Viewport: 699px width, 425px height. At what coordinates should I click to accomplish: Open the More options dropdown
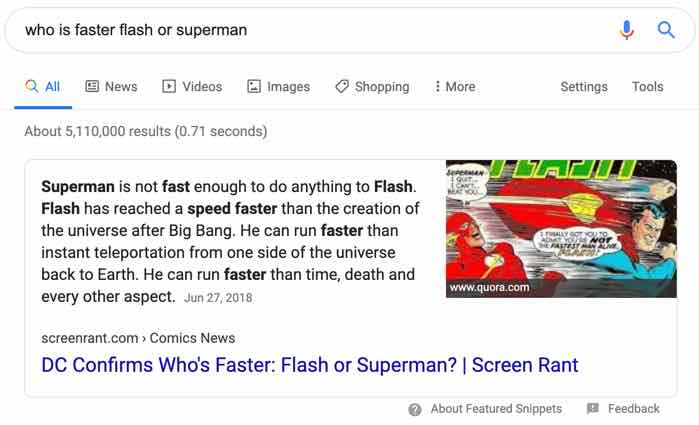point(454,87)
